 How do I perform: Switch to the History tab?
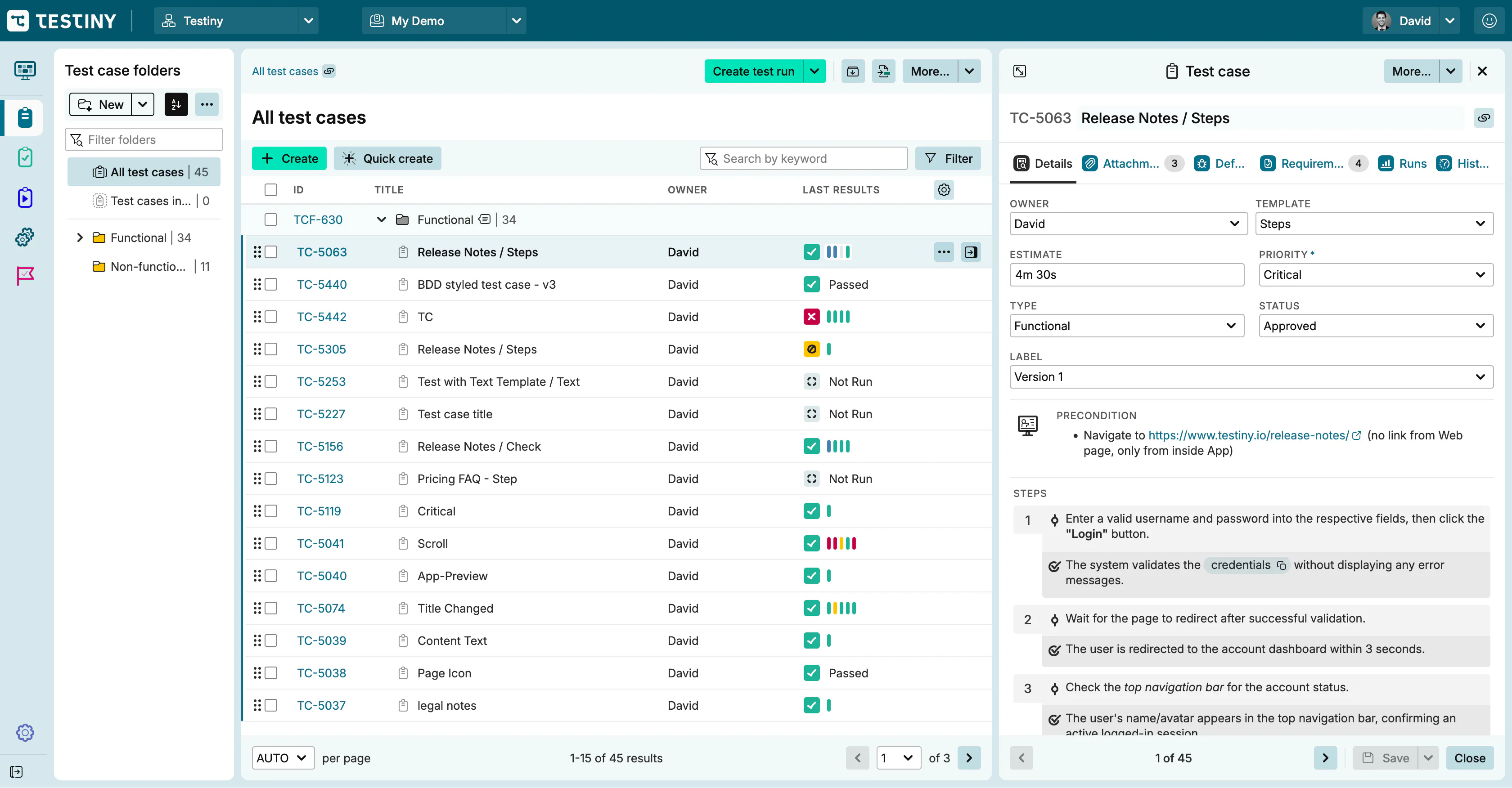pos(1462,163)
